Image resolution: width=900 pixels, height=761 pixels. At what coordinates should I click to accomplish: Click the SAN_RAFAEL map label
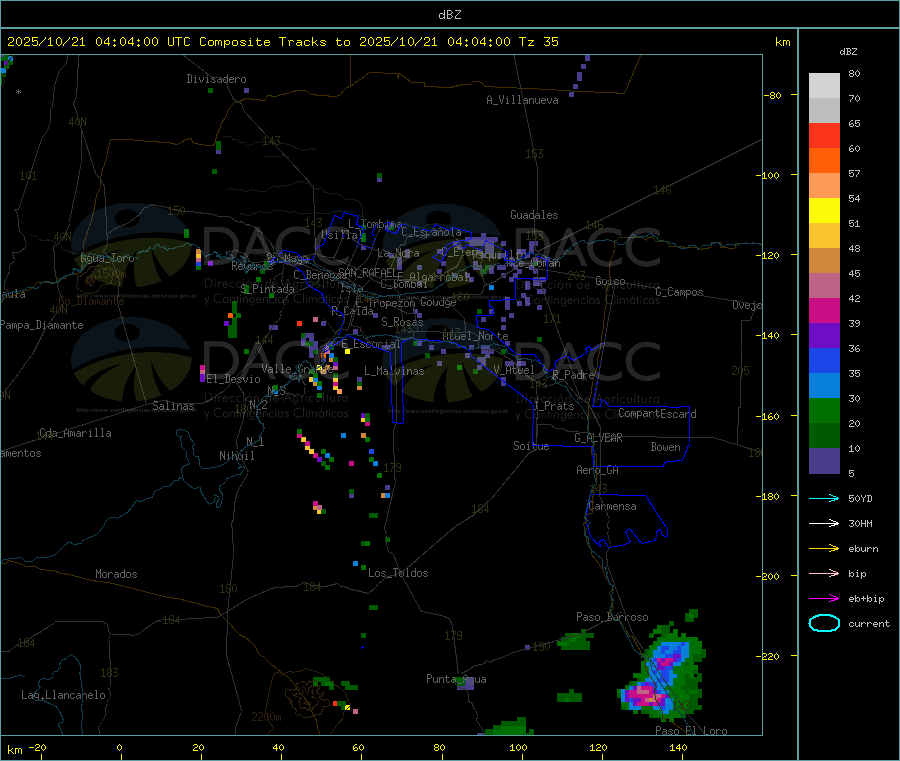370,272
